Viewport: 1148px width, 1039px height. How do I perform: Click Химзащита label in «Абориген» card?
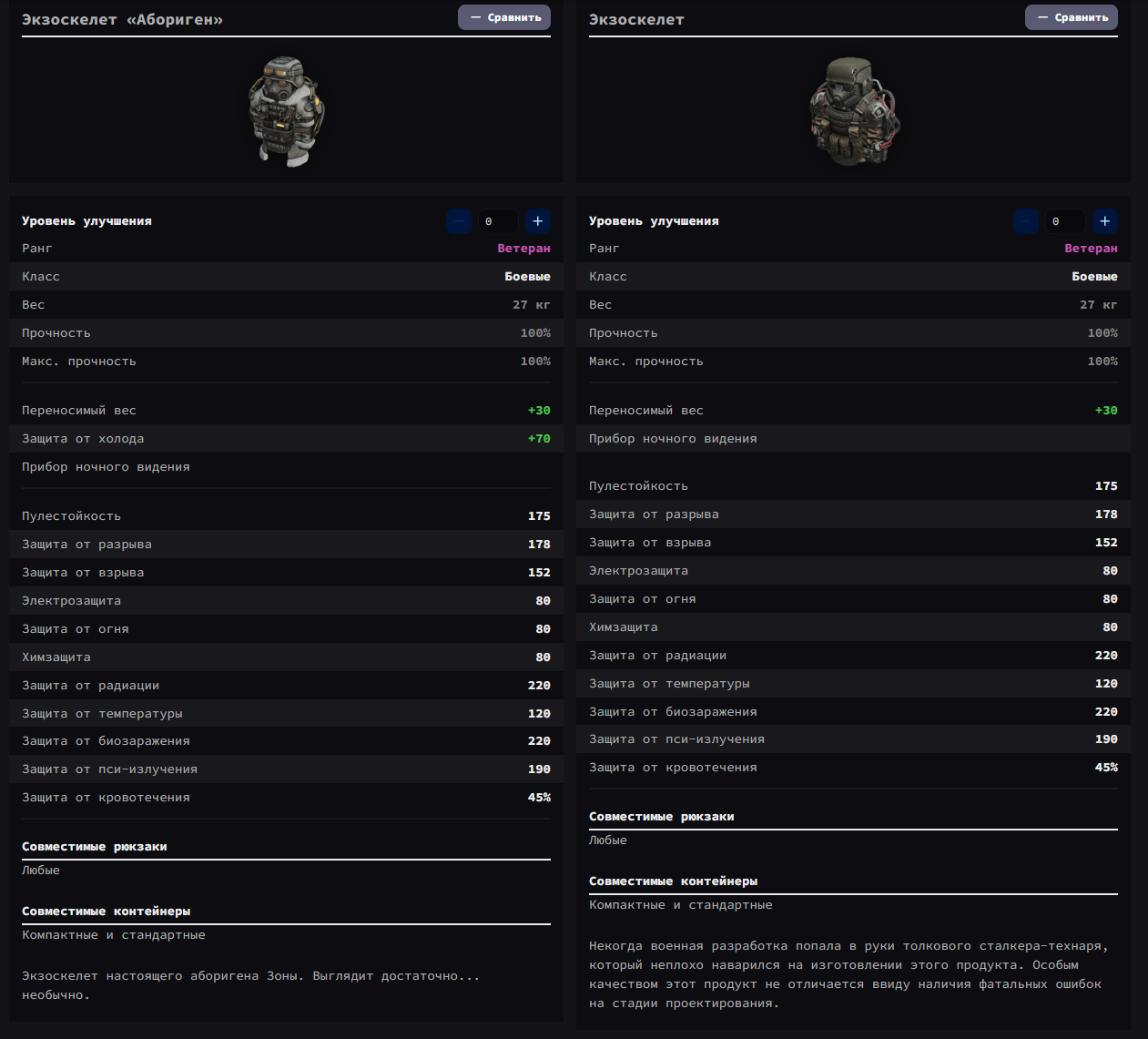[x=56, y=657]
